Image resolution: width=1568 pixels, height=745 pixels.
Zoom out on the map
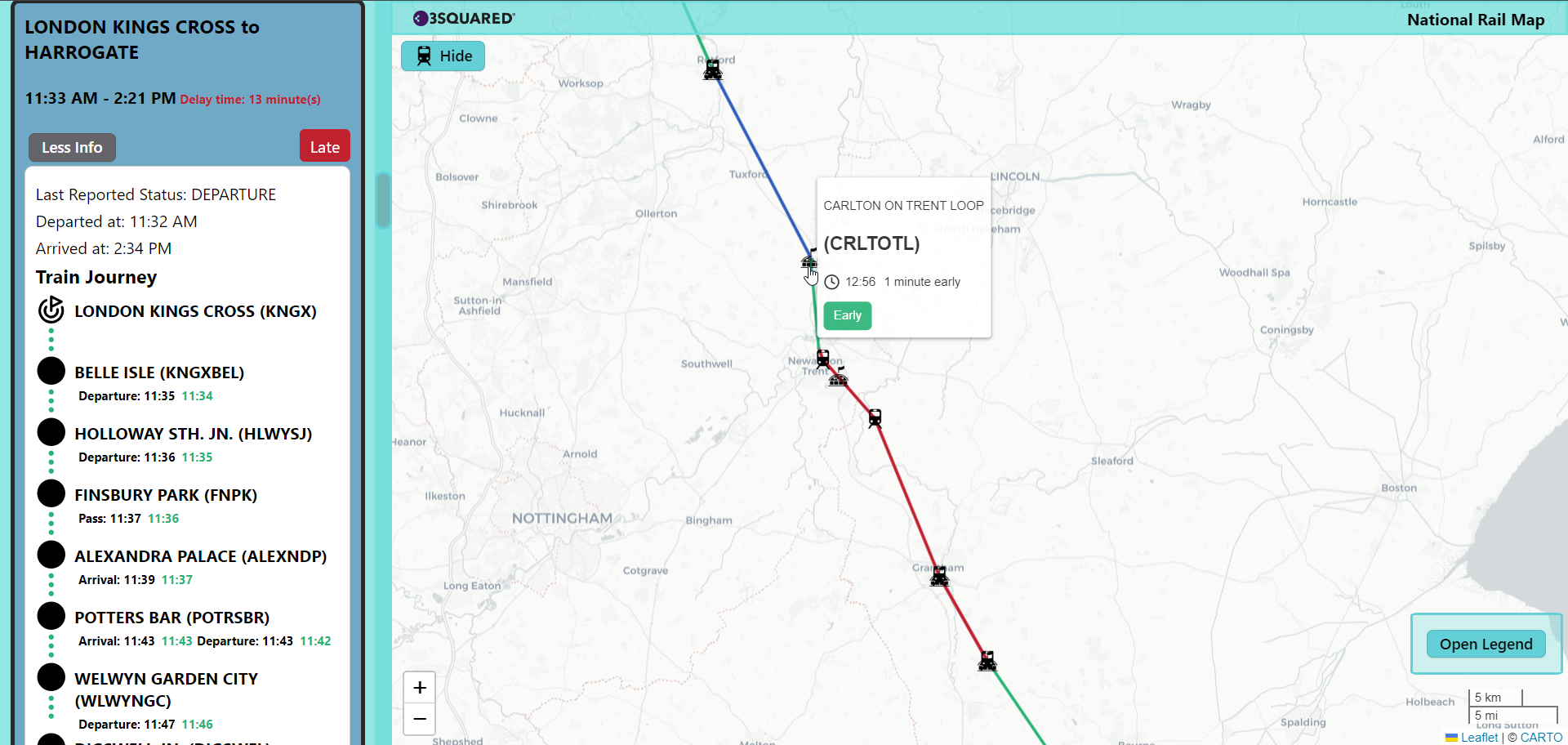click(420, 719)
